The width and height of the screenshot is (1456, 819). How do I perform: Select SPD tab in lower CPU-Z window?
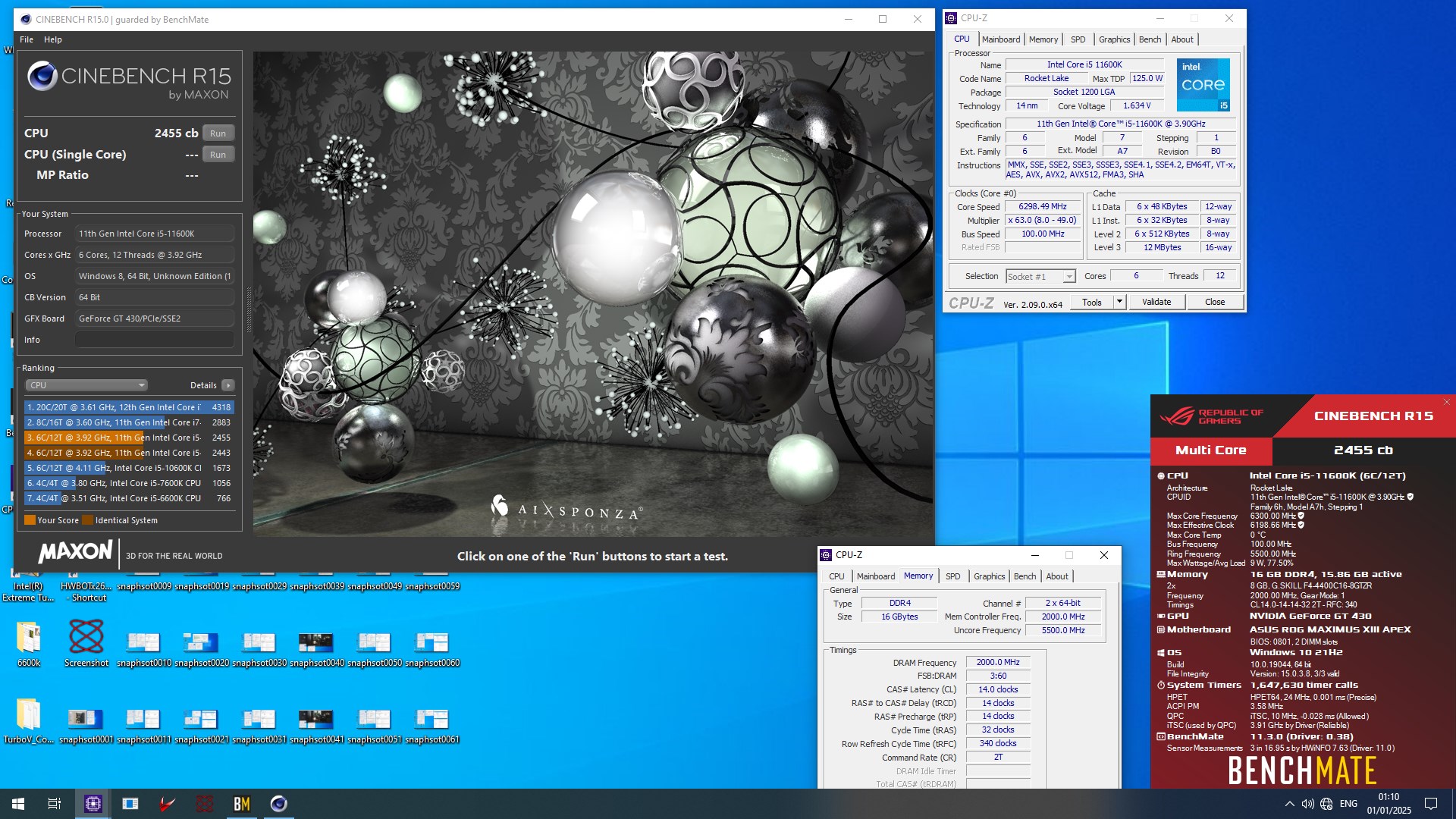(953, 576)
